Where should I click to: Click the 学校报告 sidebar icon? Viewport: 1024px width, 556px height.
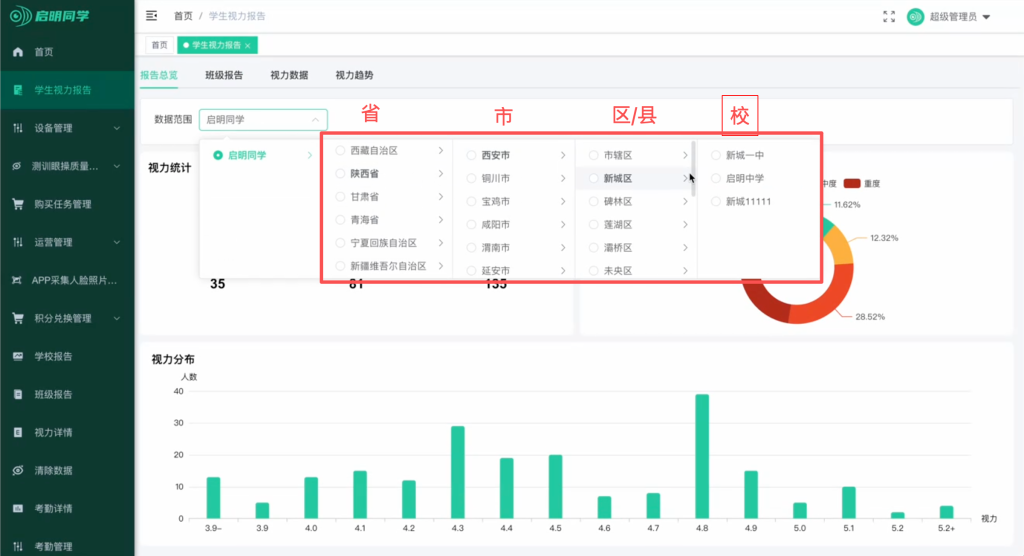(x=18, y=356)
